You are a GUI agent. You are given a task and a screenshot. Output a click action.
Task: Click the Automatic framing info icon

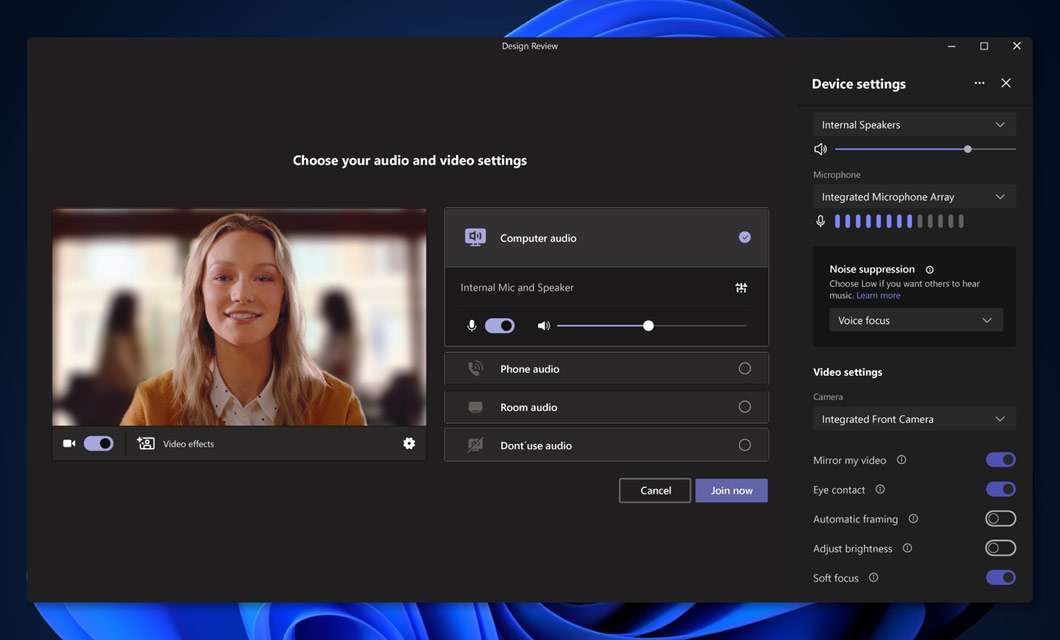pyautogui.click(x=913, y=519)
